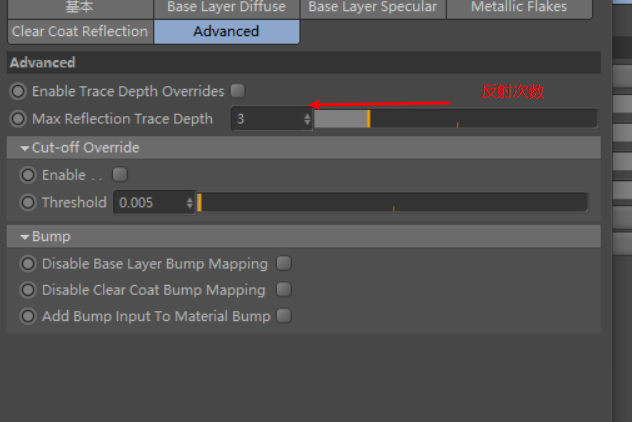Click animation dot for Enable Trace Depth Overrides

[18, 91]
